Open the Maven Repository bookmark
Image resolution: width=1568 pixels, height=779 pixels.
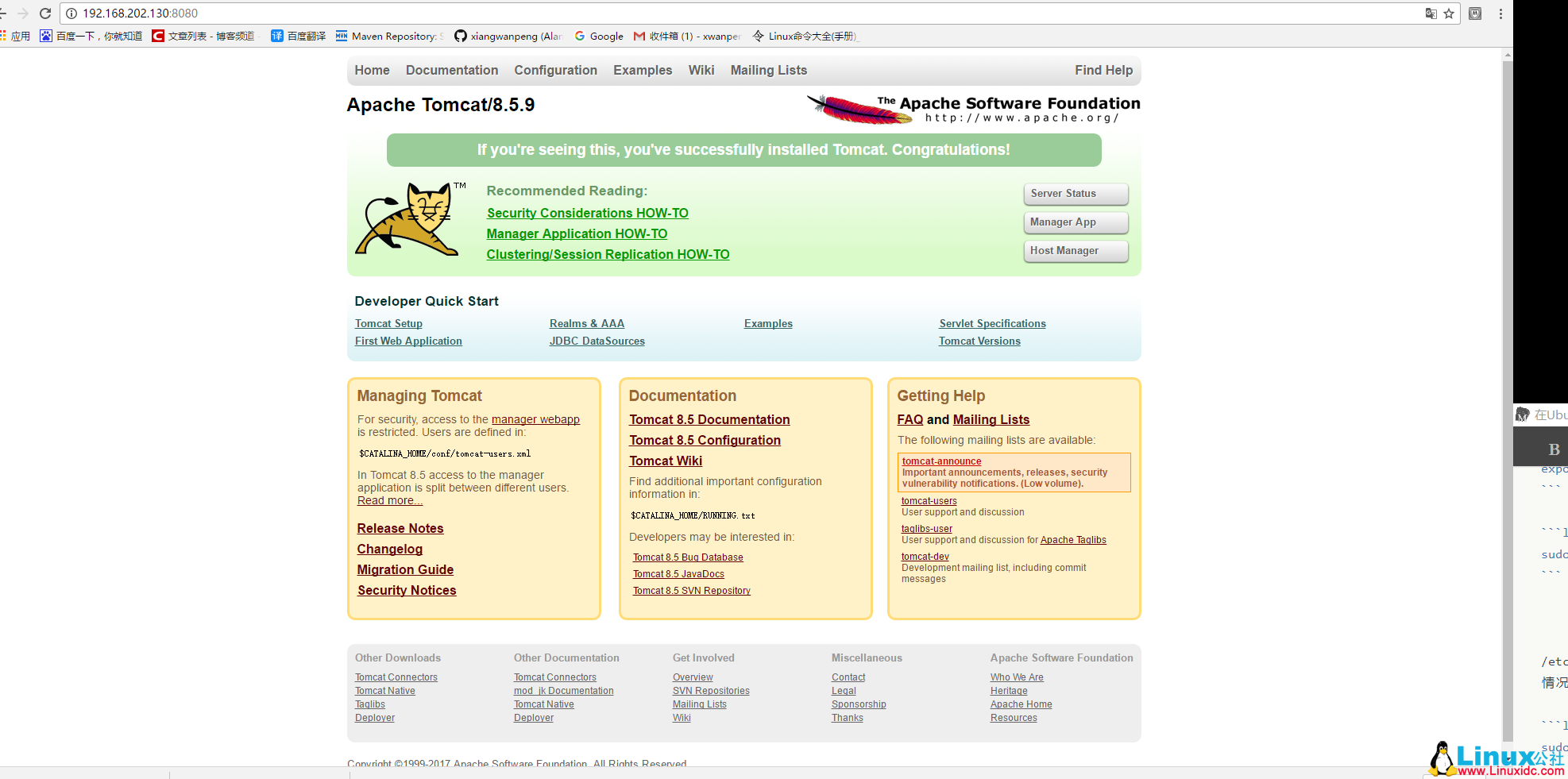[x=388, y=37]
